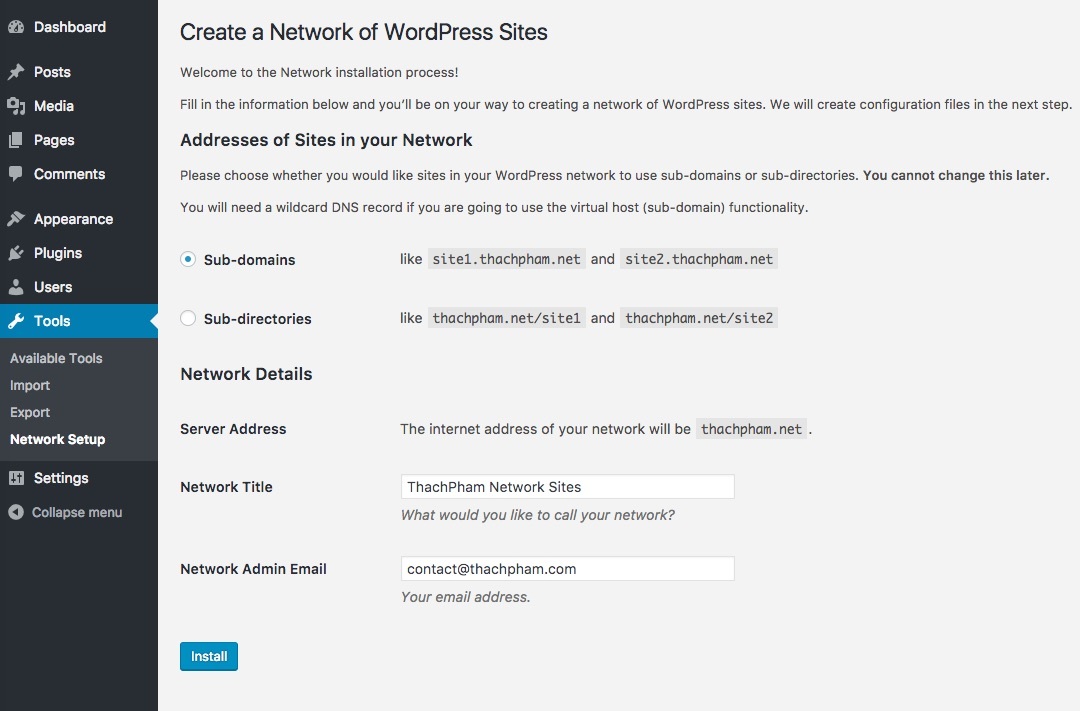Click the 'Create a Network of WordPress Sites' heading
1080x711 pixels.
tap(364, 32)
